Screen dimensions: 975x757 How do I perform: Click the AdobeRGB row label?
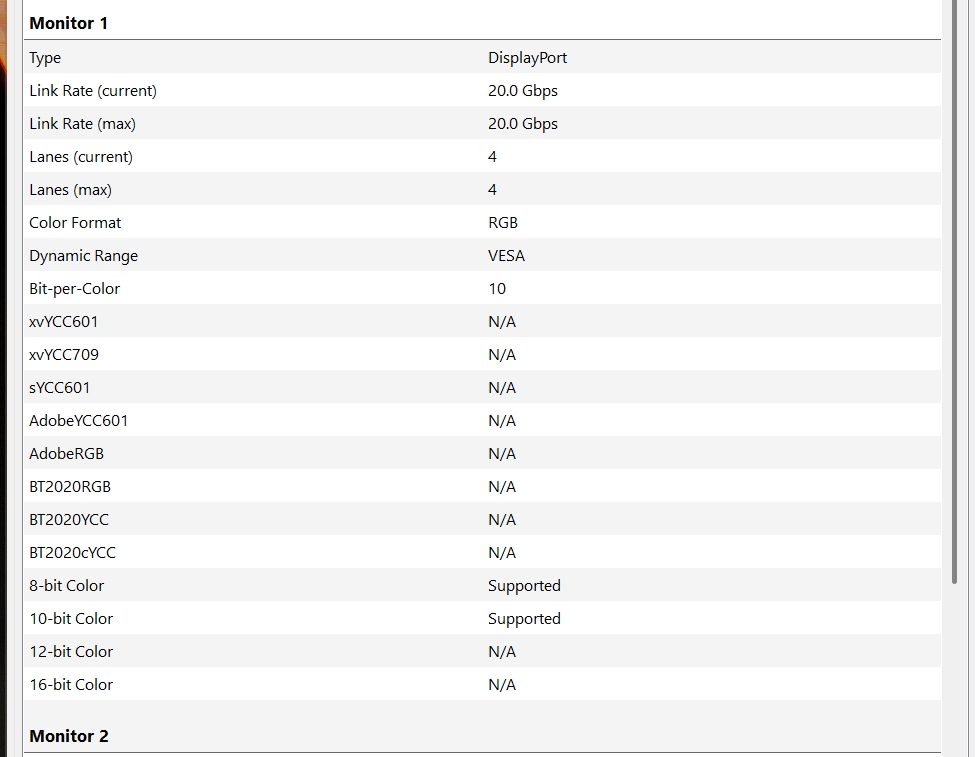66,454
